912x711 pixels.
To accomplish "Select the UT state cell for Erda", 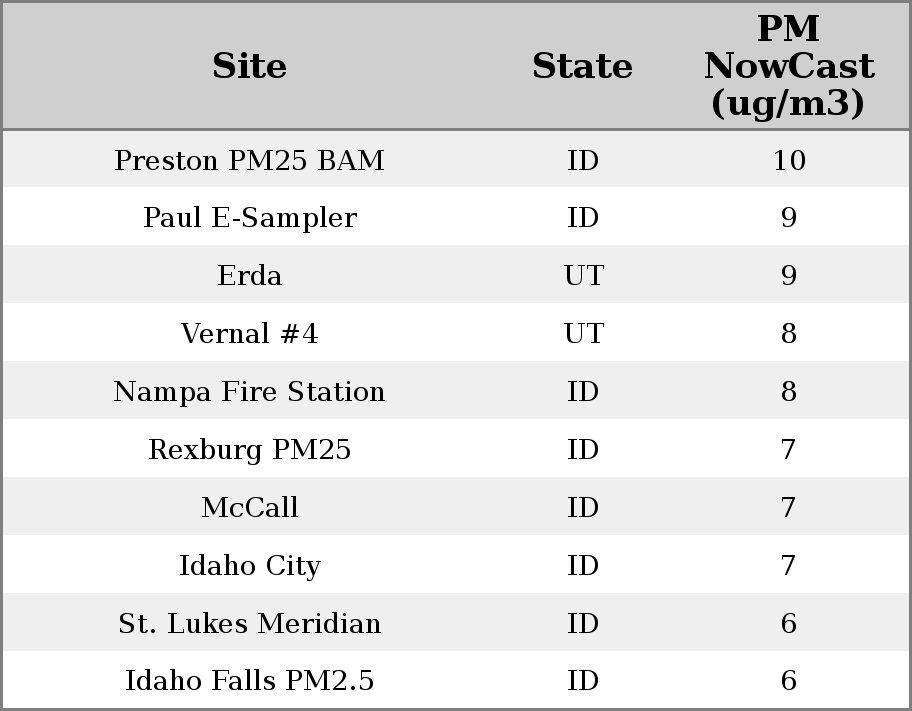I will [583, 276].
